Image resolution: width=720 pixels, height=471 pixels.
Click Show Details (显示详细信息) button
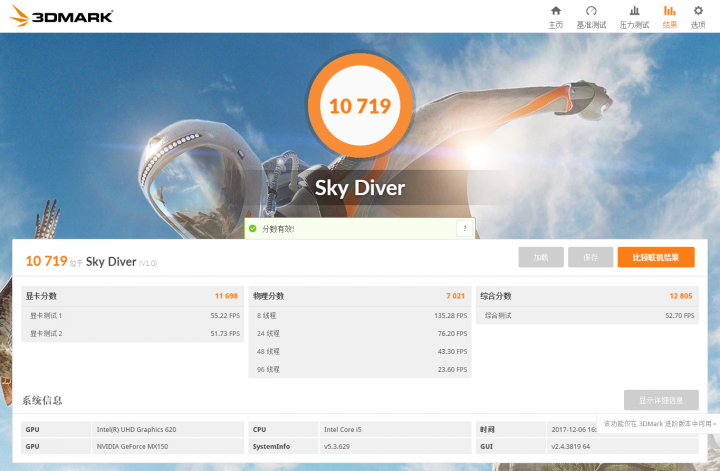[x=661, y=400]
